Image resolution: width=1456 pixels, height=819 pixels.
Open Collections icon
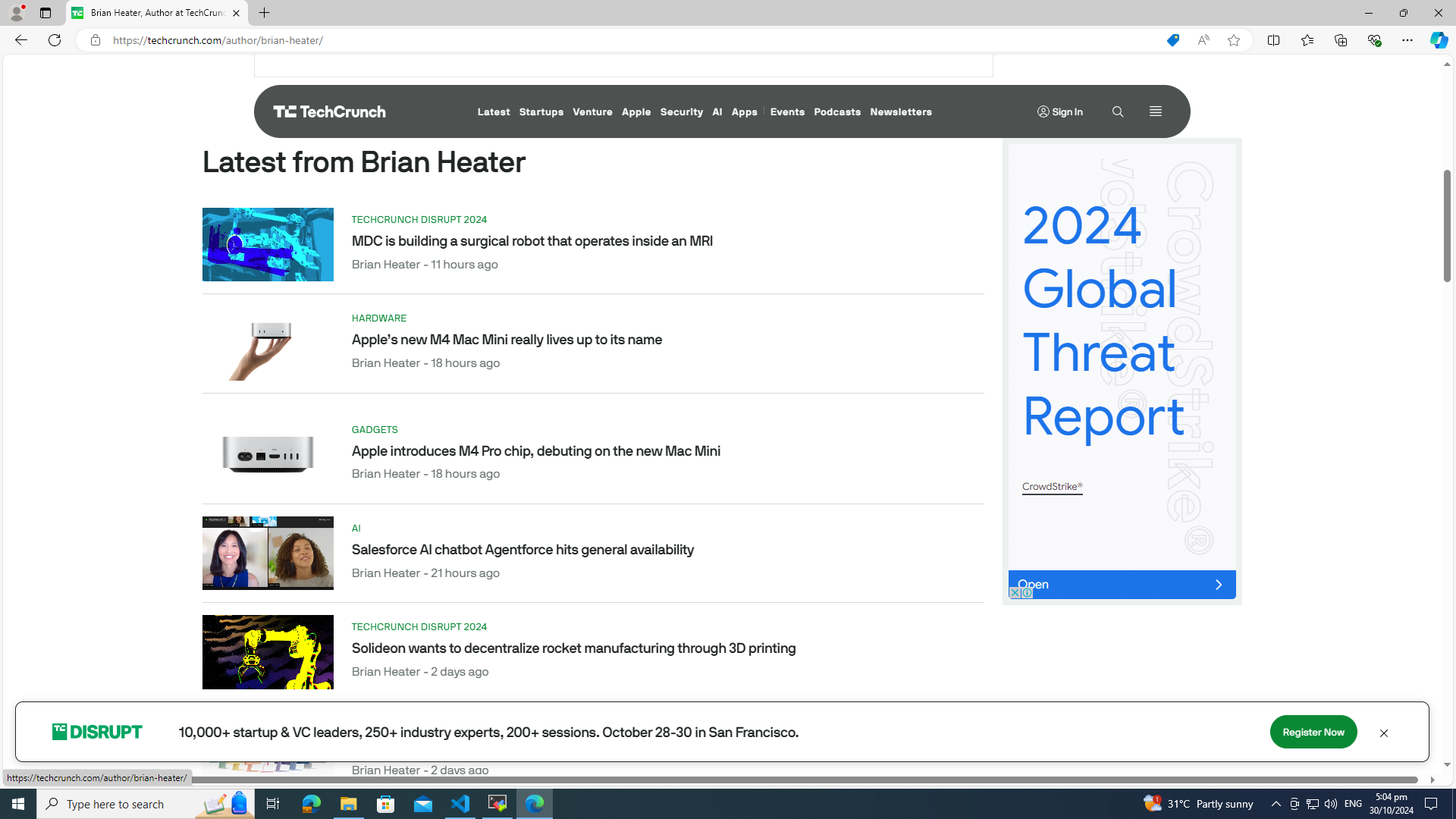click(x=1341, y=40)
